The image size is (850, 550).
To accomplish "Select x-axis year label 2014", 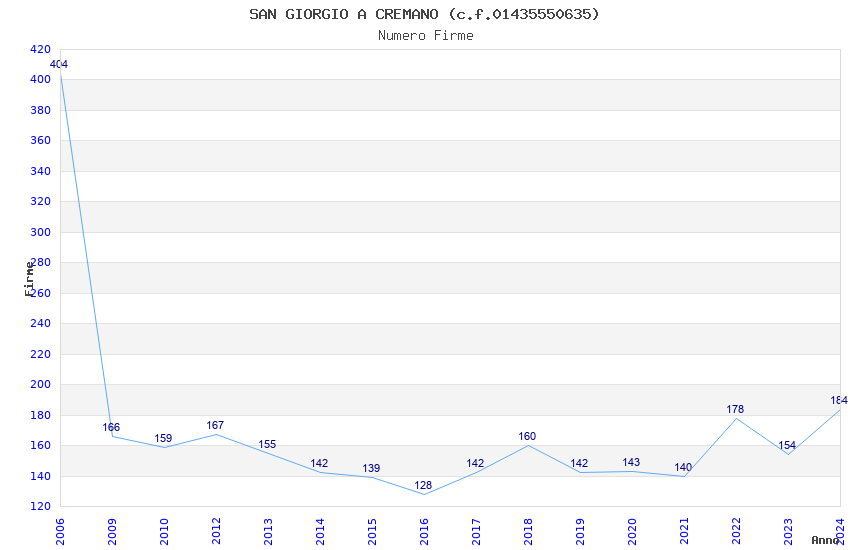I will (x=320, y=532).
